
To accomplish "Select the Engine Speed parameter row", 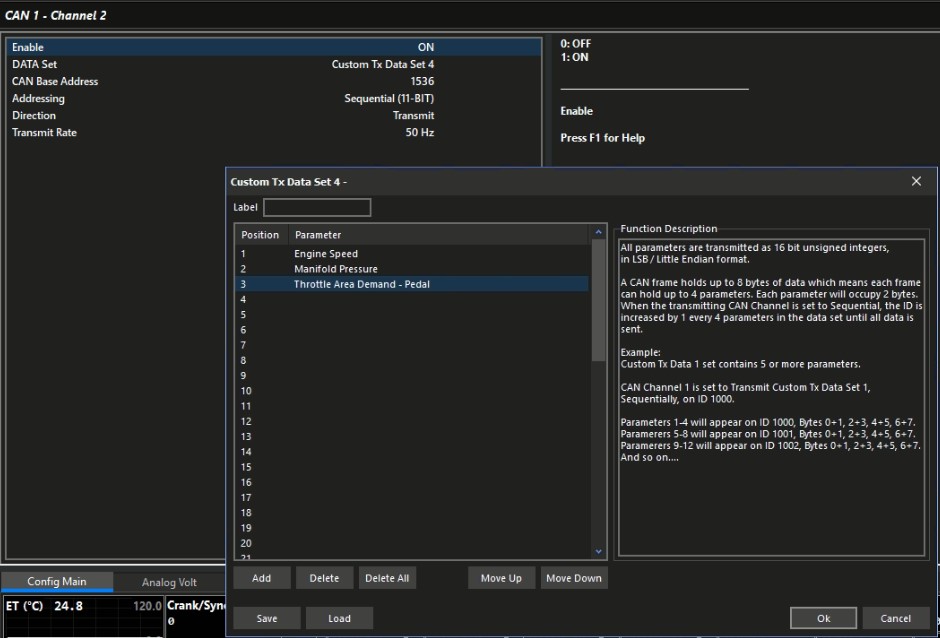I will [411, 254].
